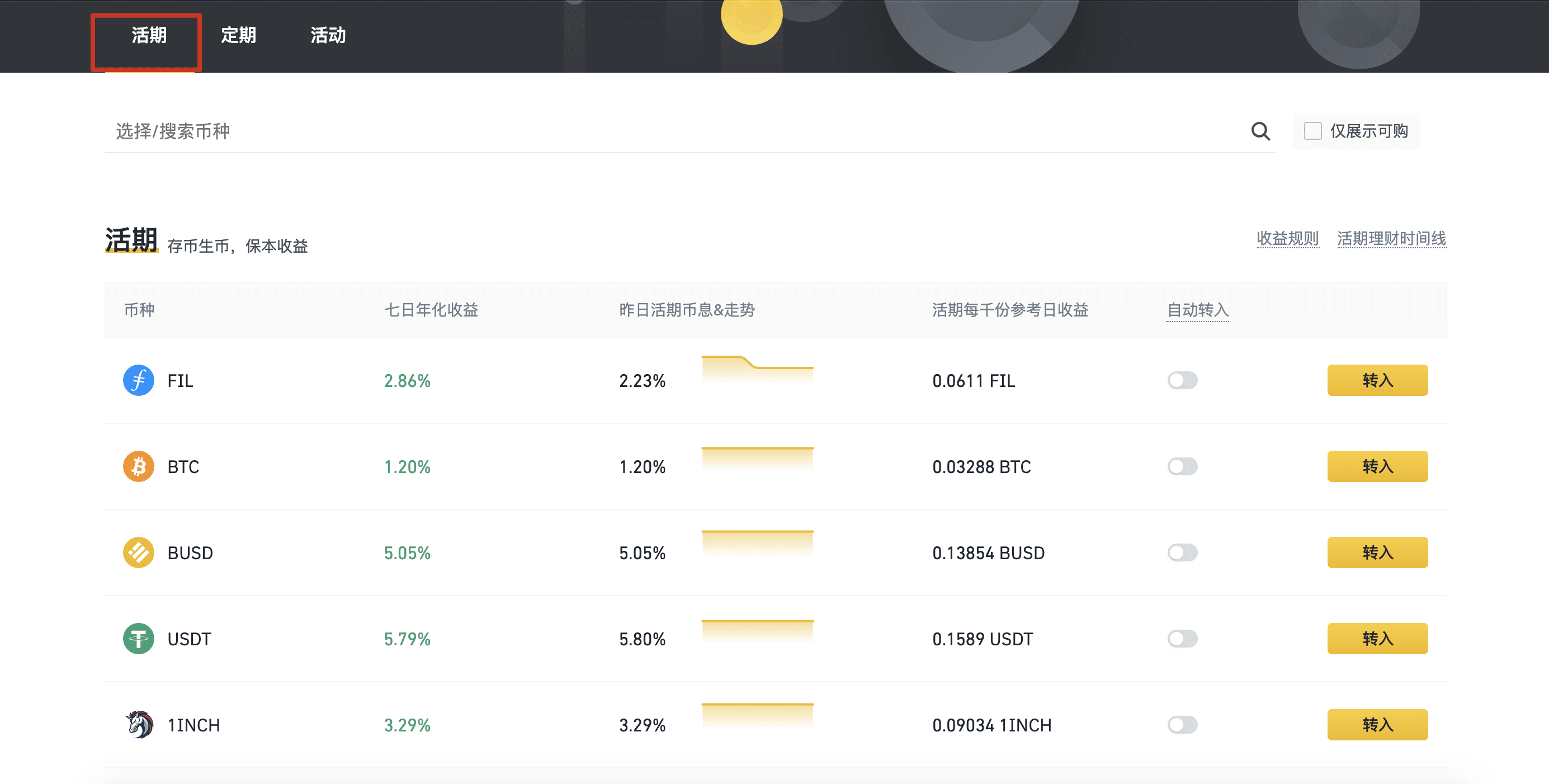Click the 币种 column header

(x=139, y=310)
